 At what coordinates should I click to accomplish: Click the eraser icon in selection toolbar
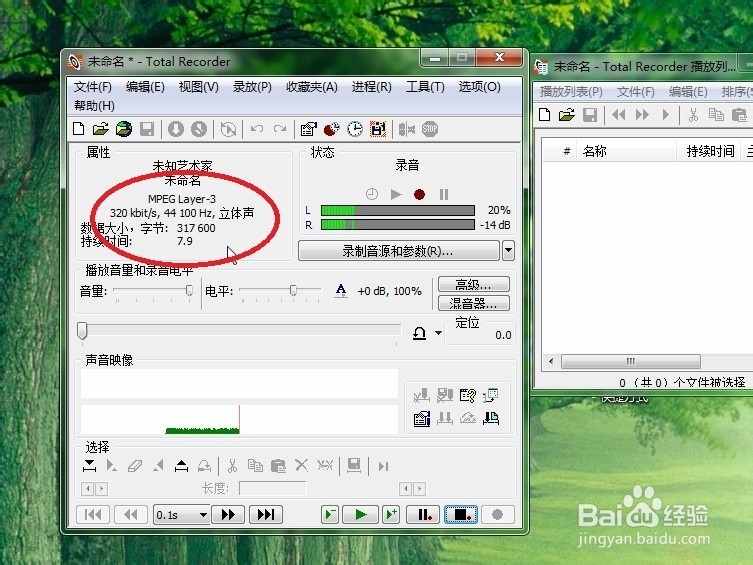[x=135, y=466]
